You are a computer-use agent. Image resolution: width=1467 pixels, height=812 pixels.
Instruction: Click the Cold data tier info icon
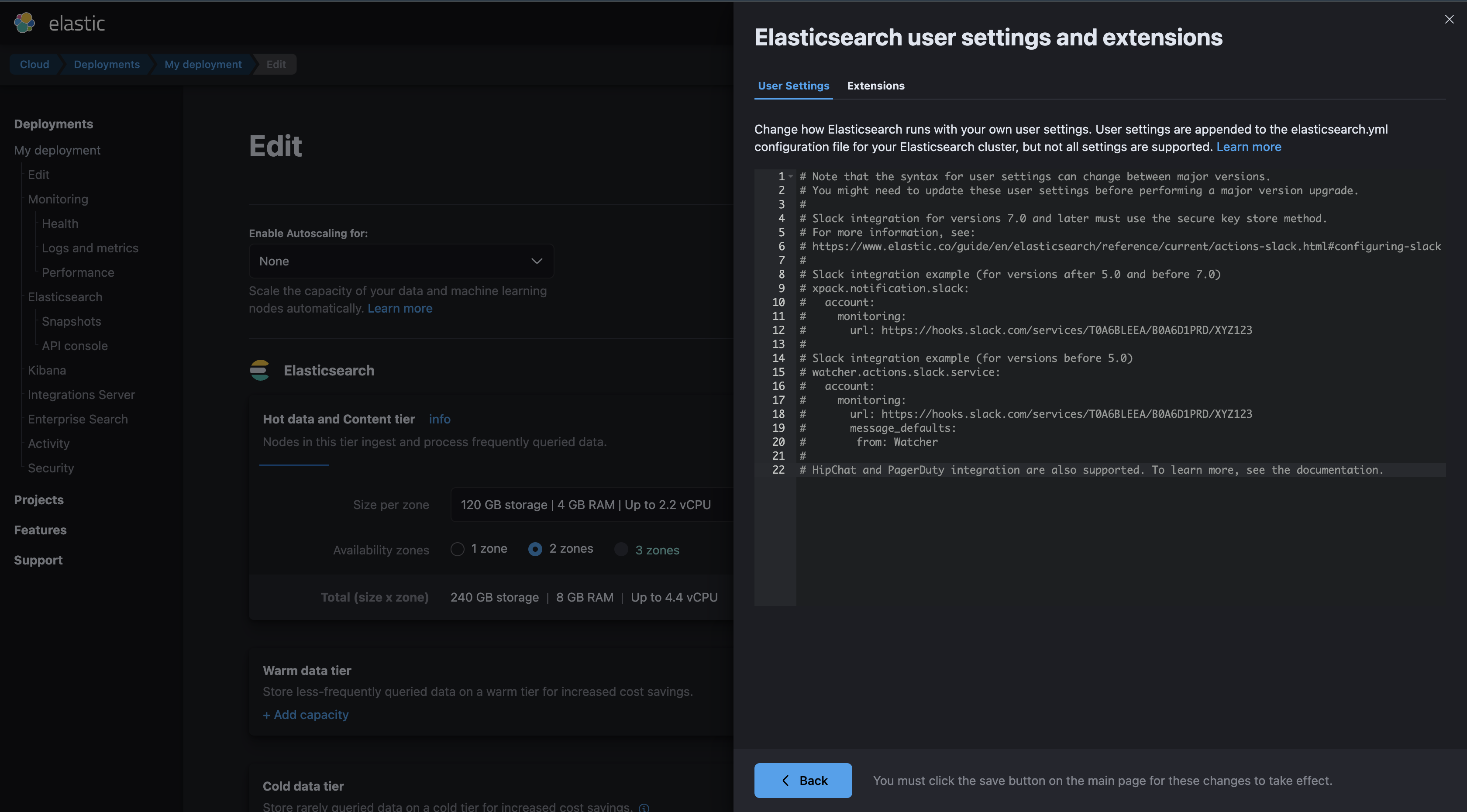click(644, 807)
